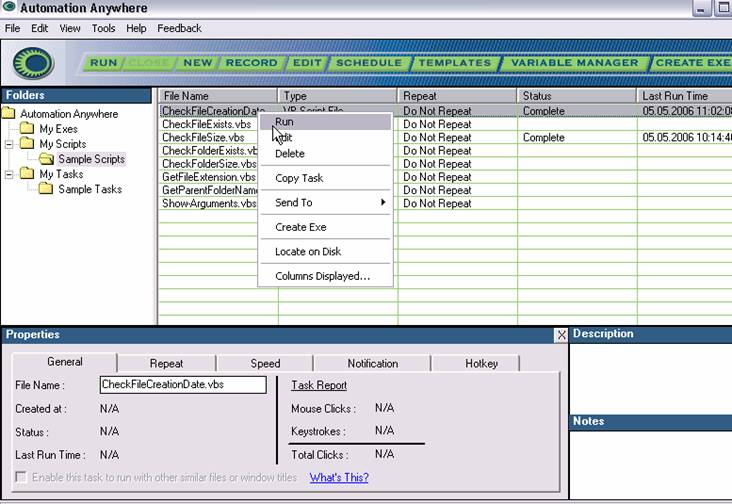
Task: Click the My Scripts folder icon
Action: [x=27, y=143]
